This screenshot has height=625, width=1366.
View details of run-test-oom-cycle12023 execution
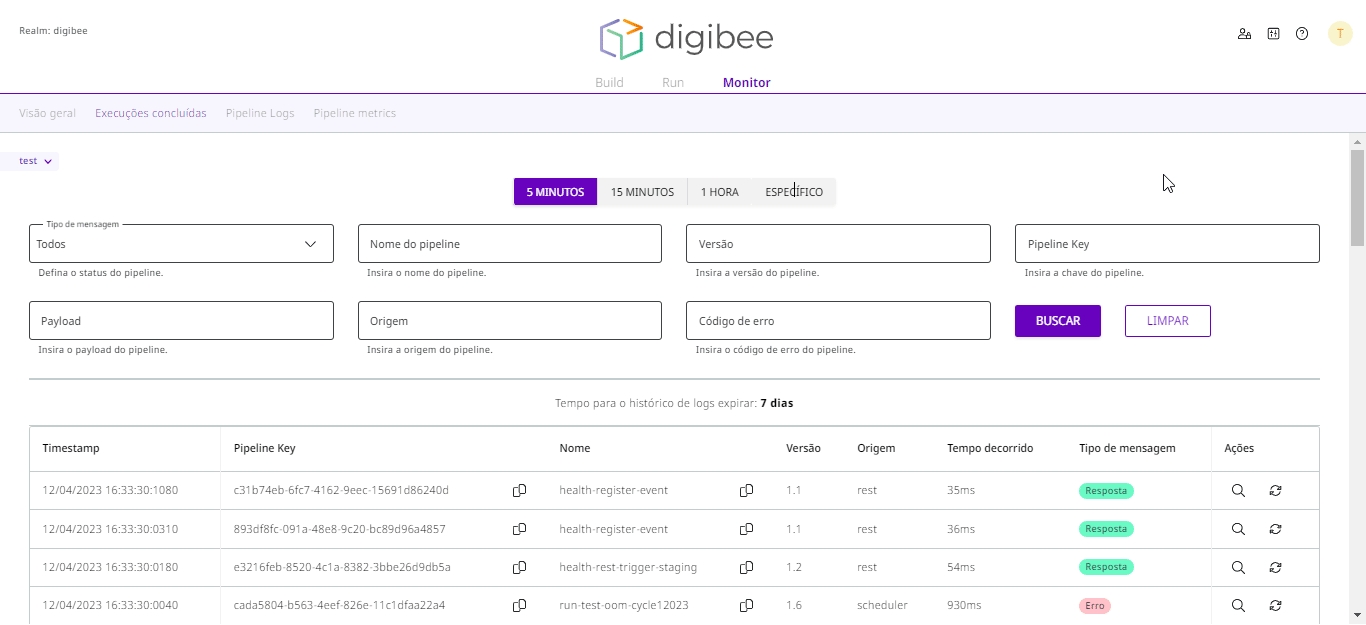(1238, 606)
